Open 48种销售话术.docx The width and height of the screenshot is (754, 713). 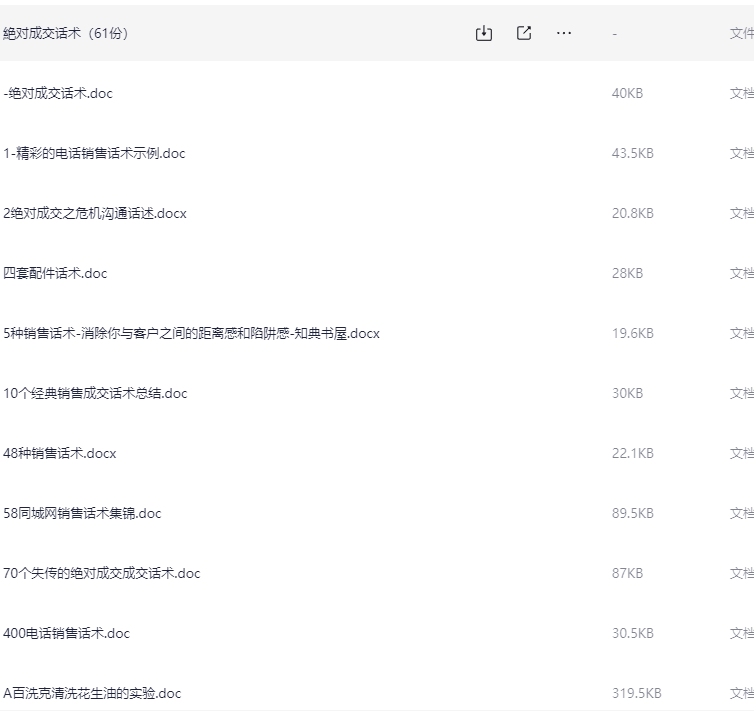tap(60, 453)
